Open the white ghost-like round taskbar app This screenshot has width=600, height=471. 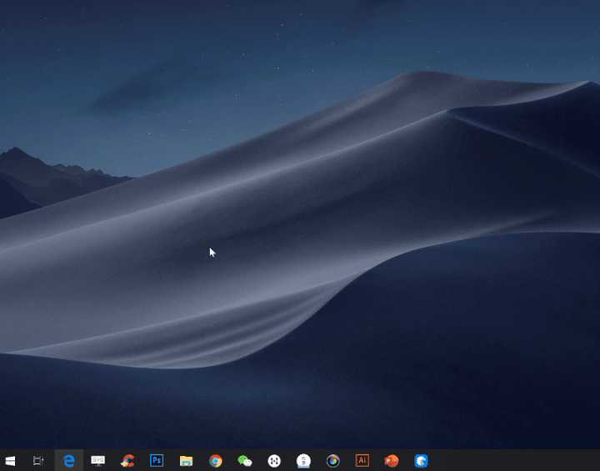point(303,461)
